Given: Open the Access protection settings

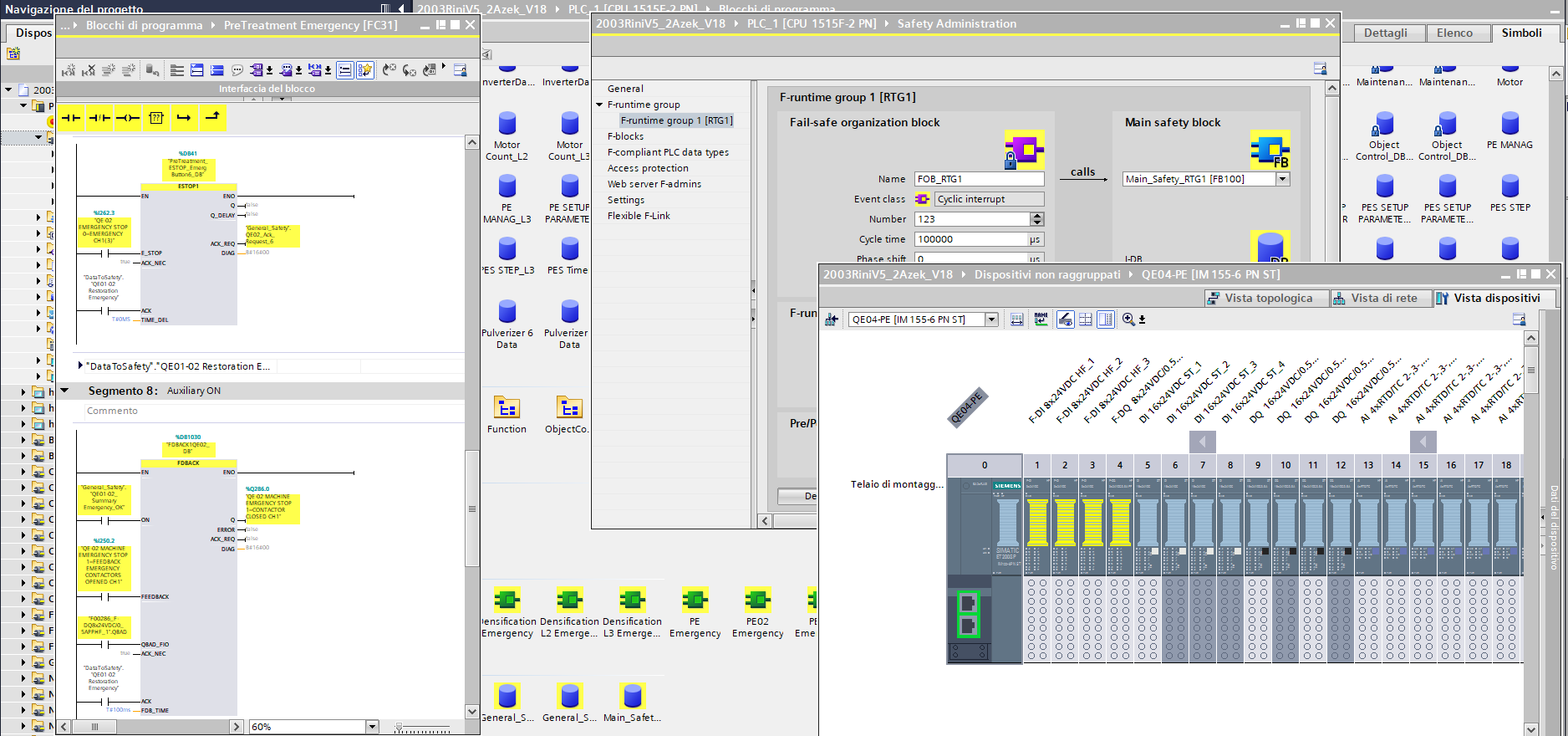Looking at the screenshot, I should (x=648, y=168).
